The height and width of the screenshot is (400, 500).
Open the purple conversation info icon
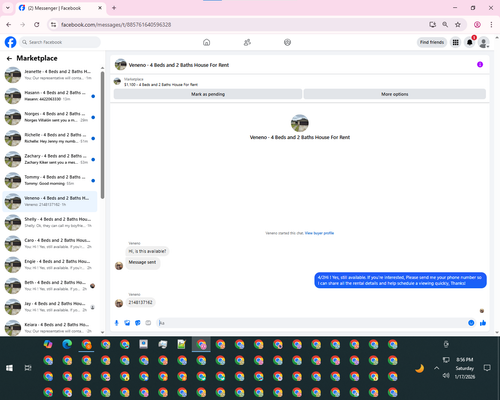480,64
